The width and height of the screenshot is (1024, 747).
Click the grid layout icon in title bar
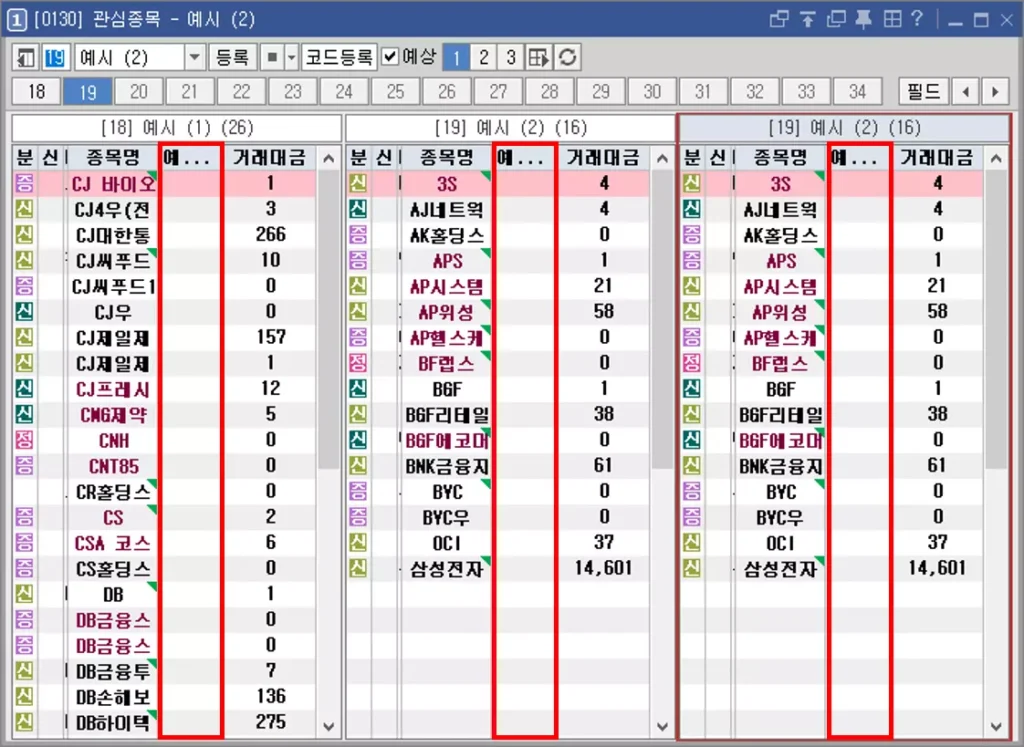[x=892, y=20]
